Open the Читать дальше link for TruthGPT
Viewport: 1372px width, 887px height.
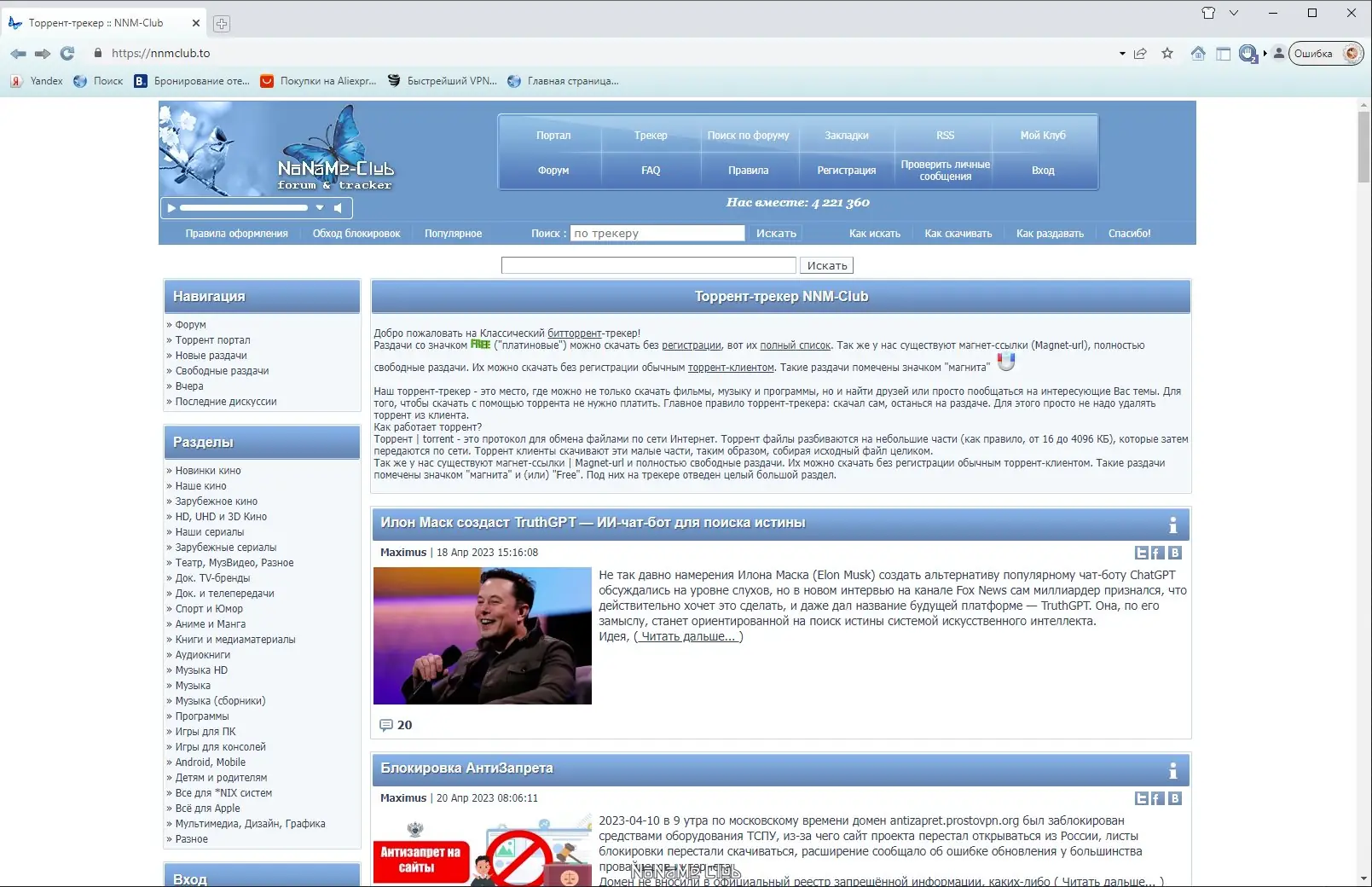688,636
